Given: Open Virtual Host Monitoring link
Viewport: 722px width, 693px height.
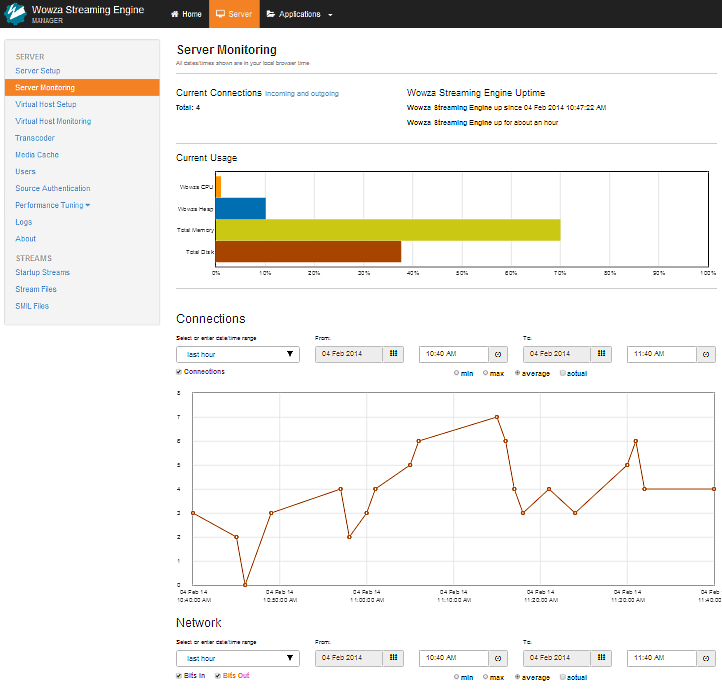Looking at the screenshot, I should tap(53, 121).
